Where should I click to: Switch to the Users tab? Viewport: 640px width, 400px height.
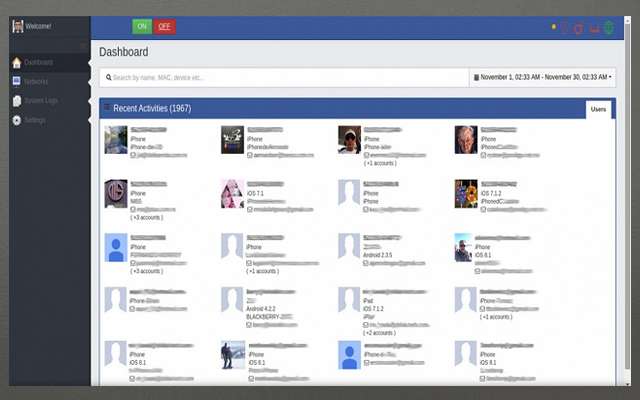[x=598, y=109]
